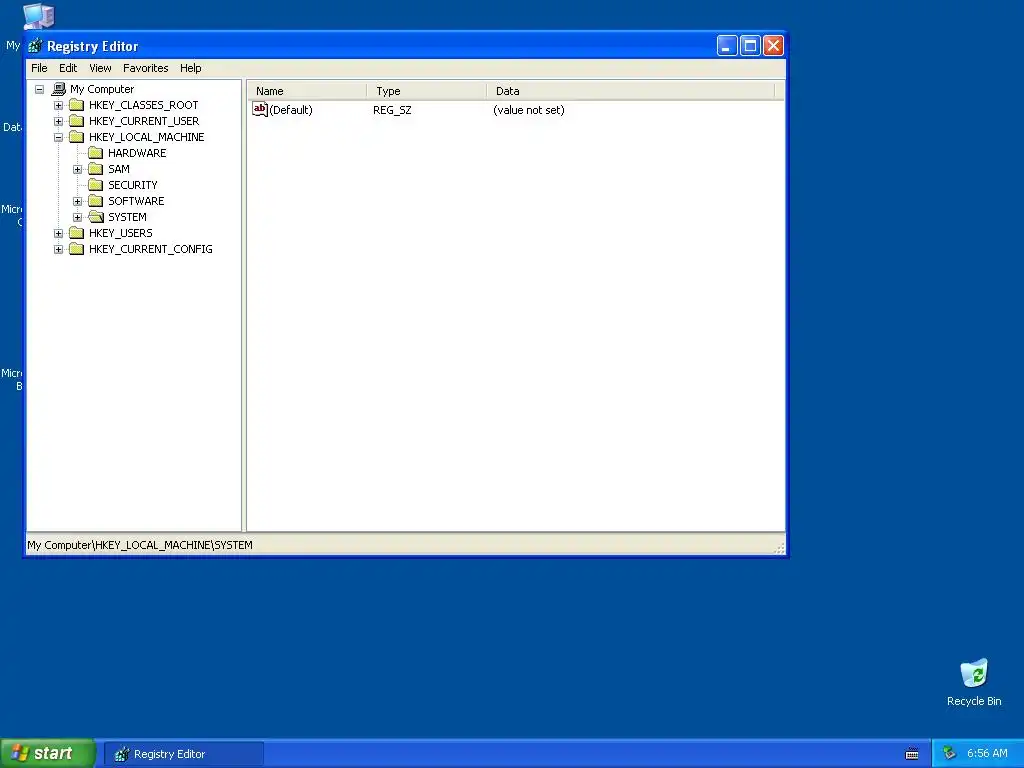Minimize the Registry Editor window
The width and height of the screenshot is (1024, 768).
tap(727, 46)
